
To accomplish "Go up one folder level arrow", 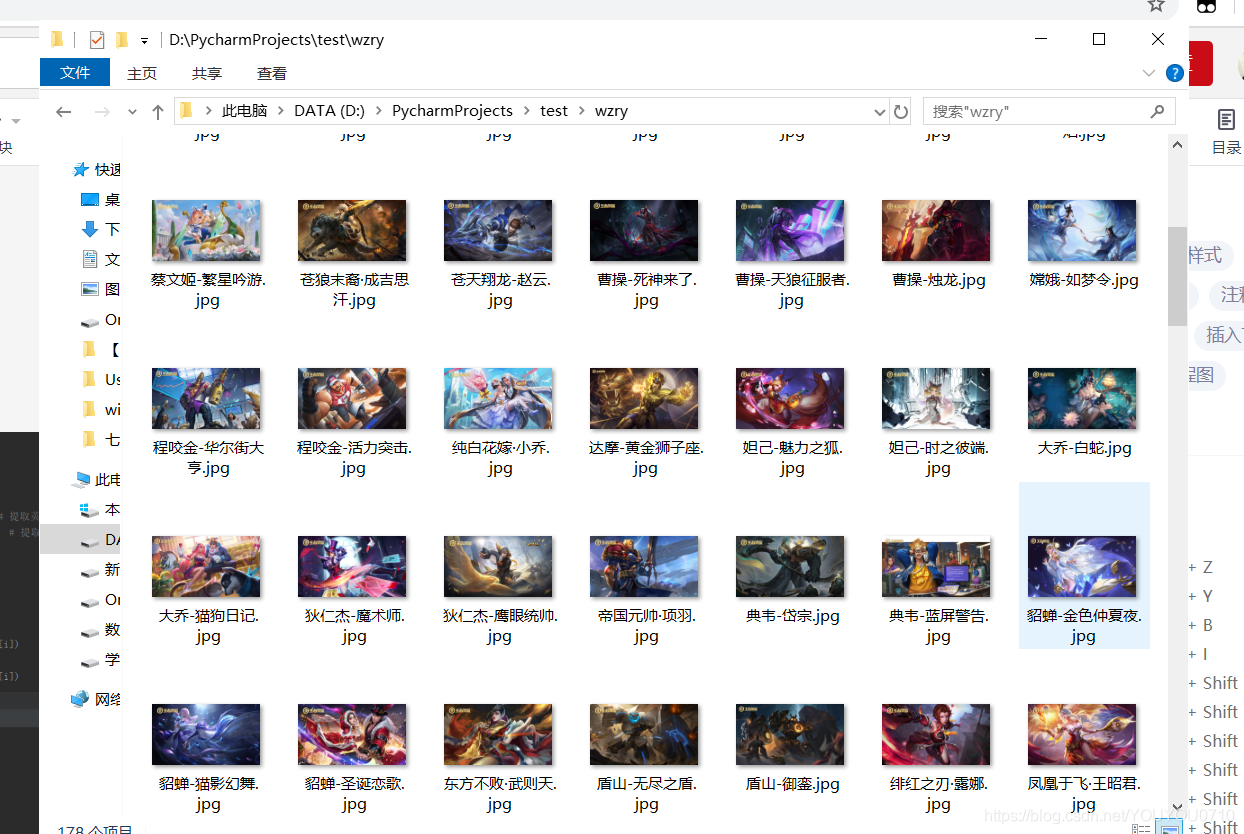I will tap(157, 112).
